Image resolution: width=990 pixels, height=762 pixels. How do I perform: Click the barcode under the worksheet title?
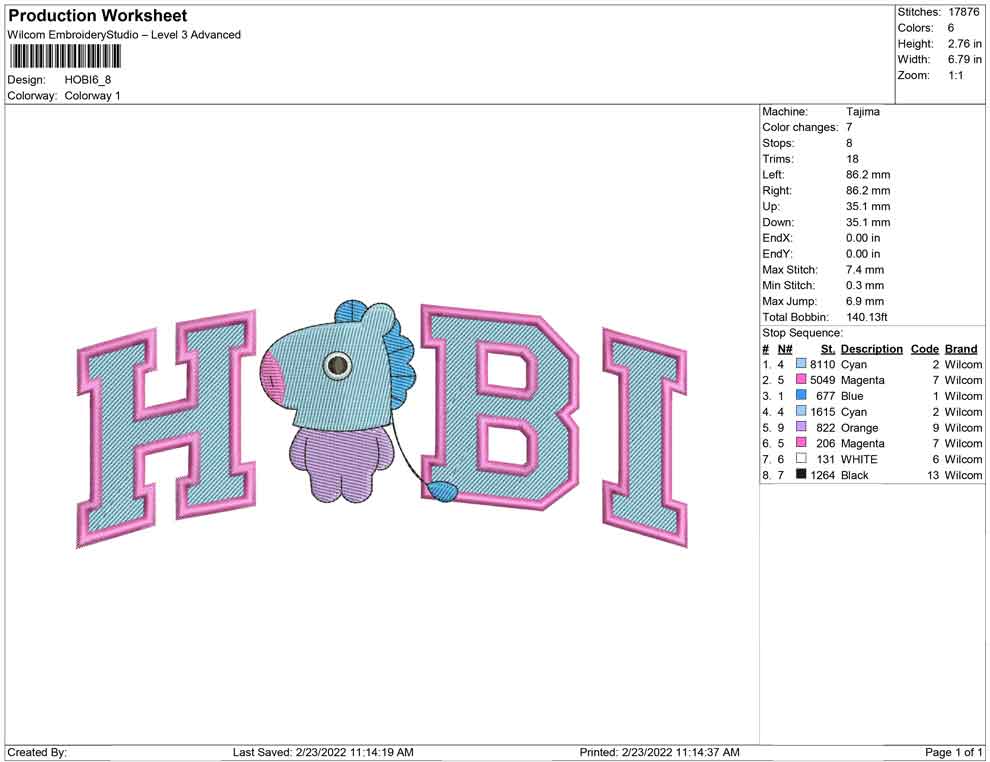[64, 57]
